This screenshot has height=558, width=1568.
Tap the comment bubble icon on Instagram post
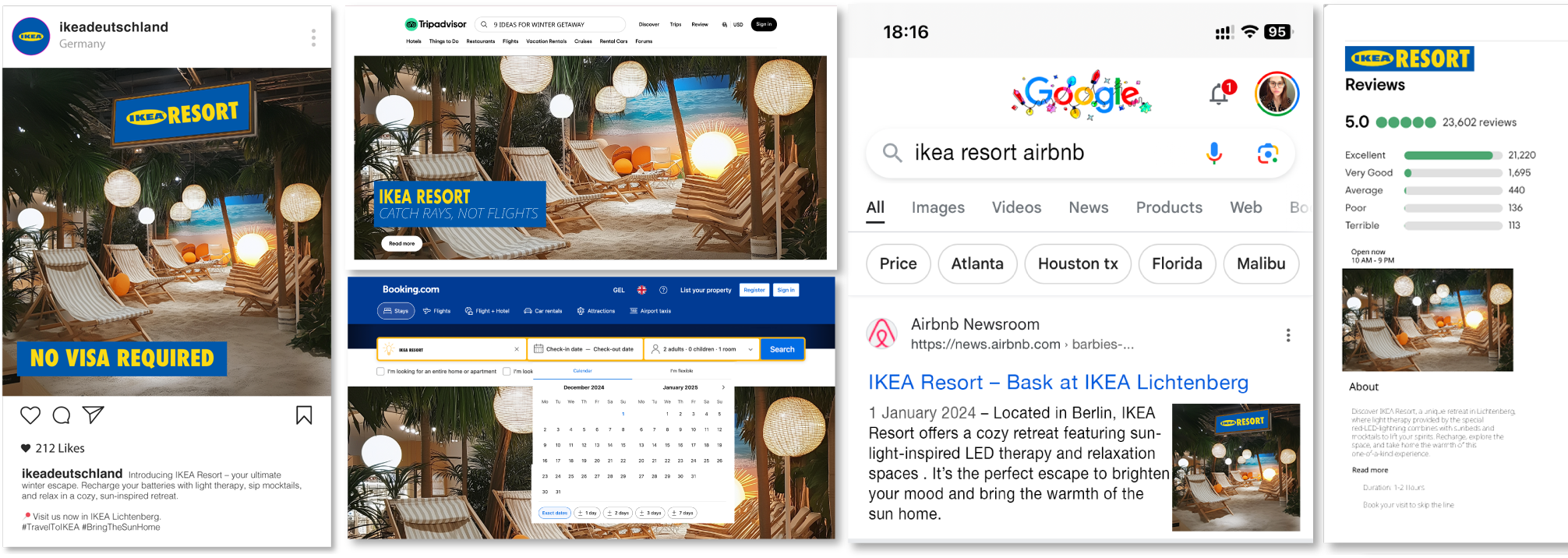pyautogui.click(x=62, y=415)
